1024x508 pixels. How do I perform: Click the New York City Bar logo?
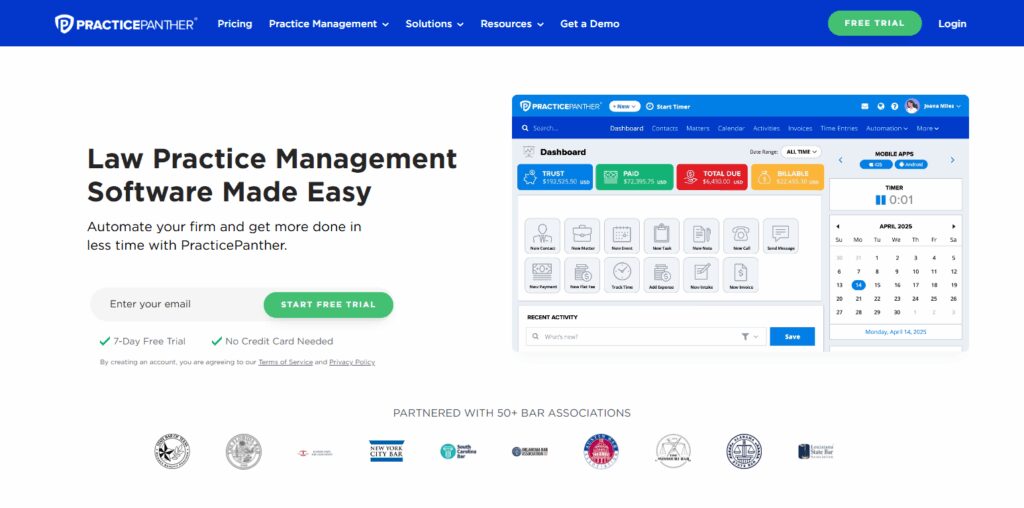tap(387, 451)
